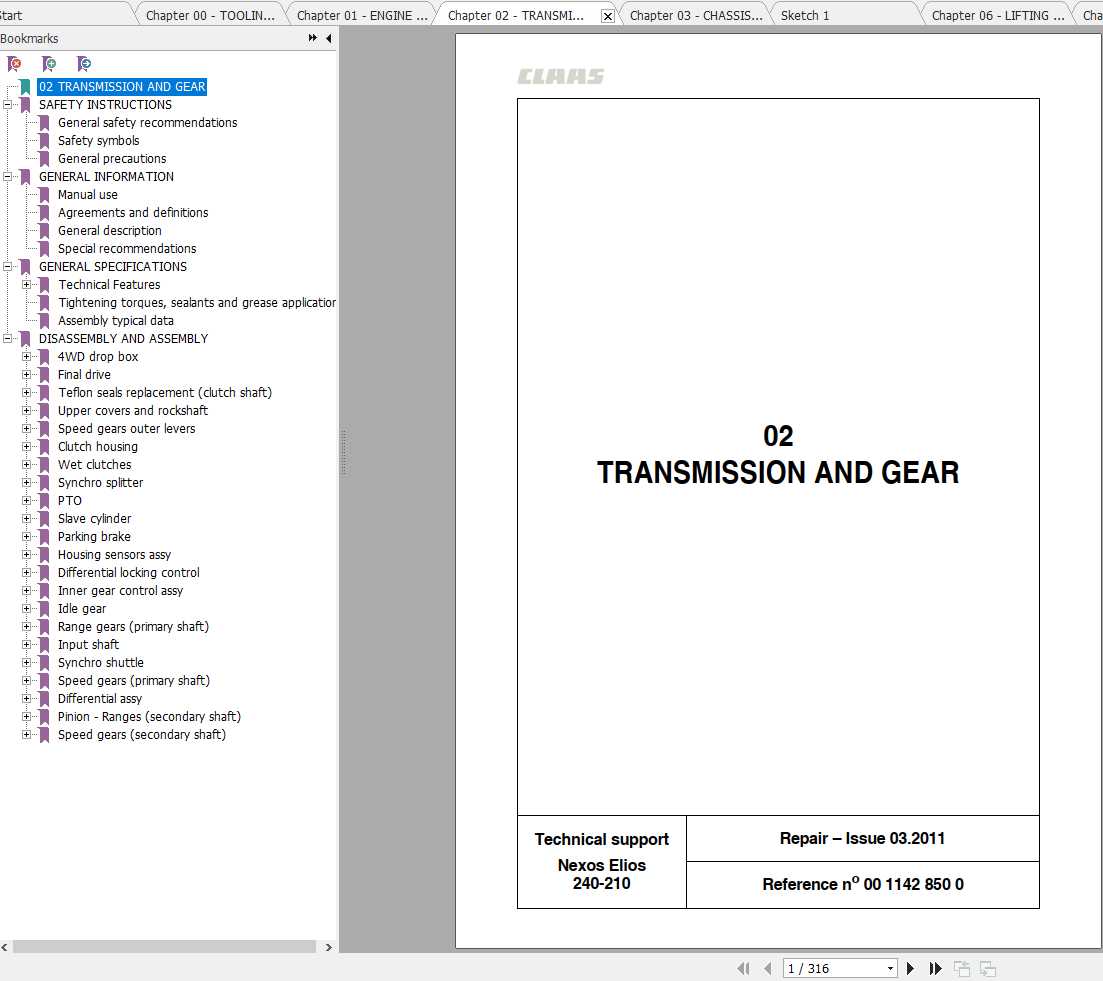Collapse DISASSEMBLY AND ASSEMBLY node
Viewport: 1103px width, 981px height.
tap(8, 338)
